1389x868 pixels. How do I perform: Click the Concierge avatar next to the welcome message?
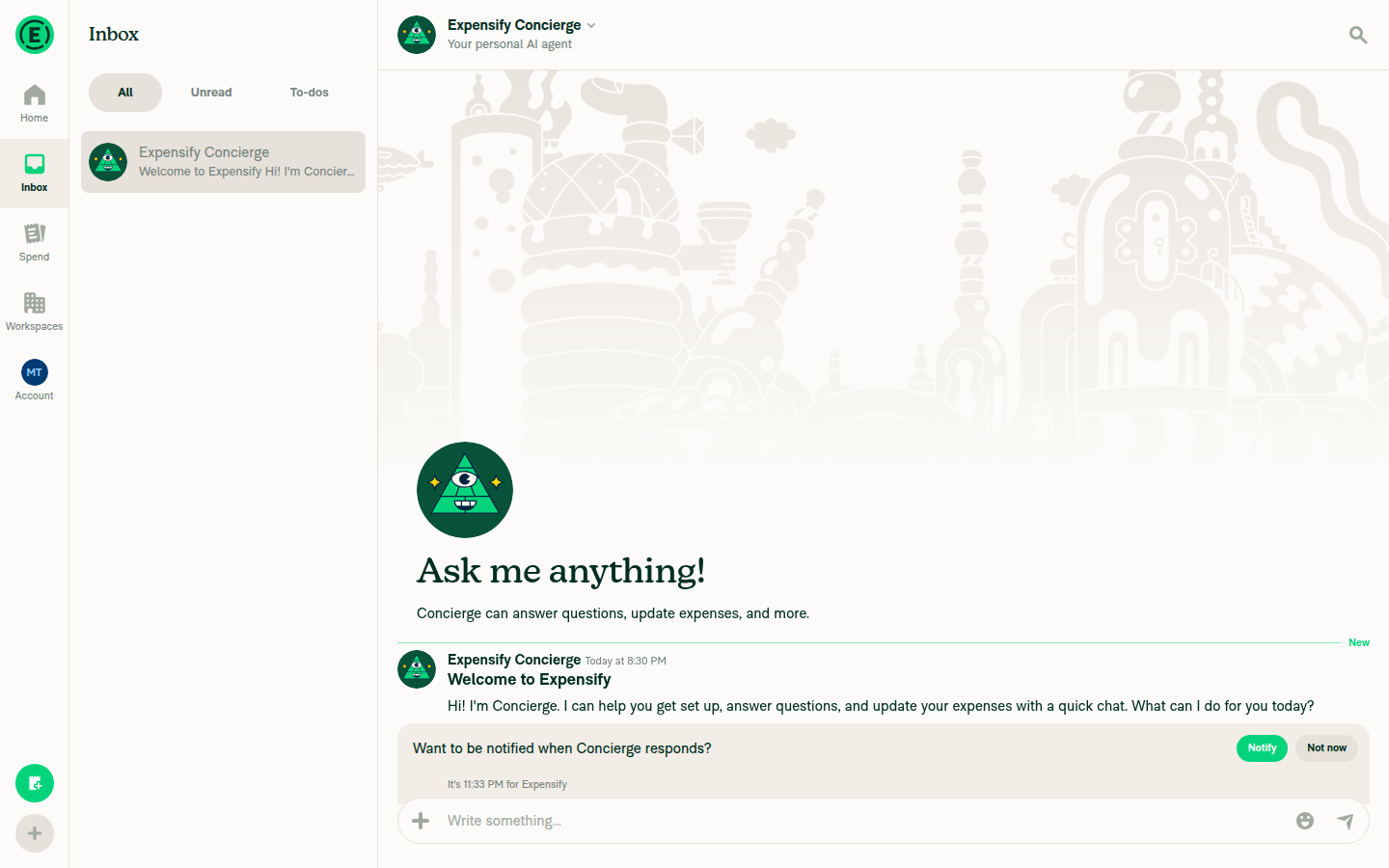417,669
